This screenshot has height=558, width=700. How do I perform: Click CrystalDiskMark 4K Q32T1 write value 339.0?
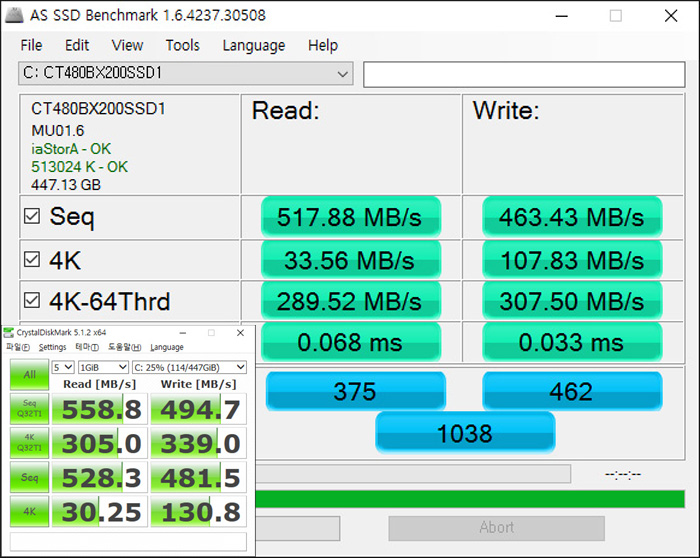(x=199, y=443)
